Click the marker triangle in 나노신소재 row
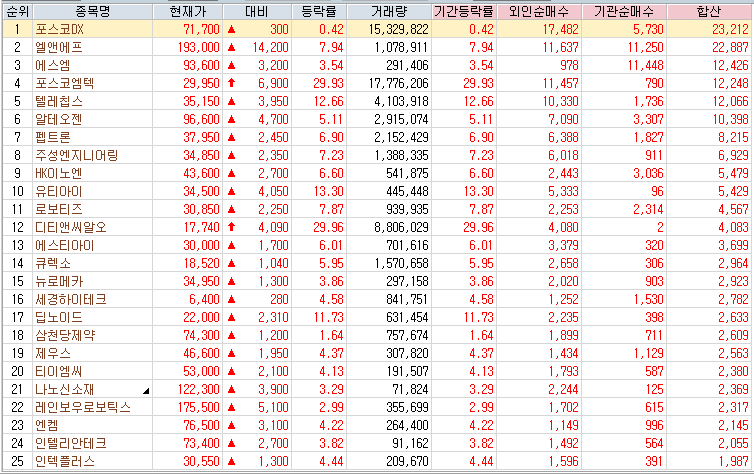This screenshot has height=474, width=754. 146,391
